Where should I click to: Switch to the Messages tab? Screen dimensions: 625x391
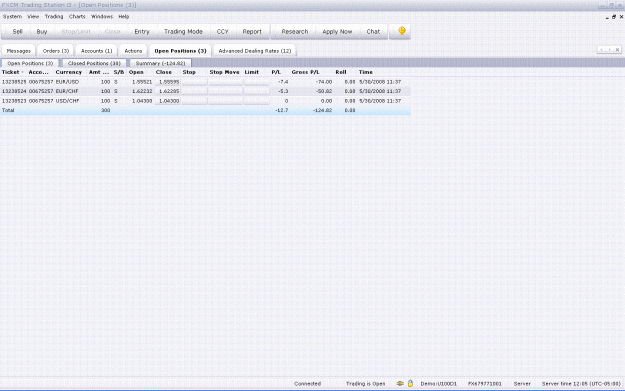18,51
